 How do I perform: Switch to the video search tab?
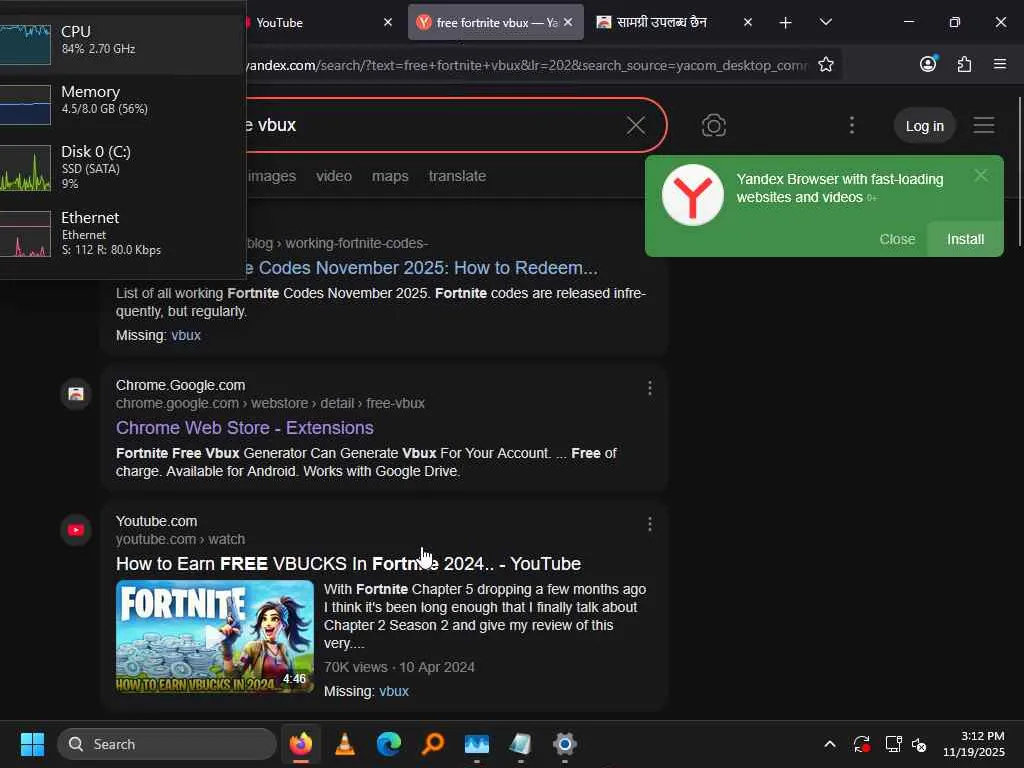pyautogui.click(x=334, y=176)
